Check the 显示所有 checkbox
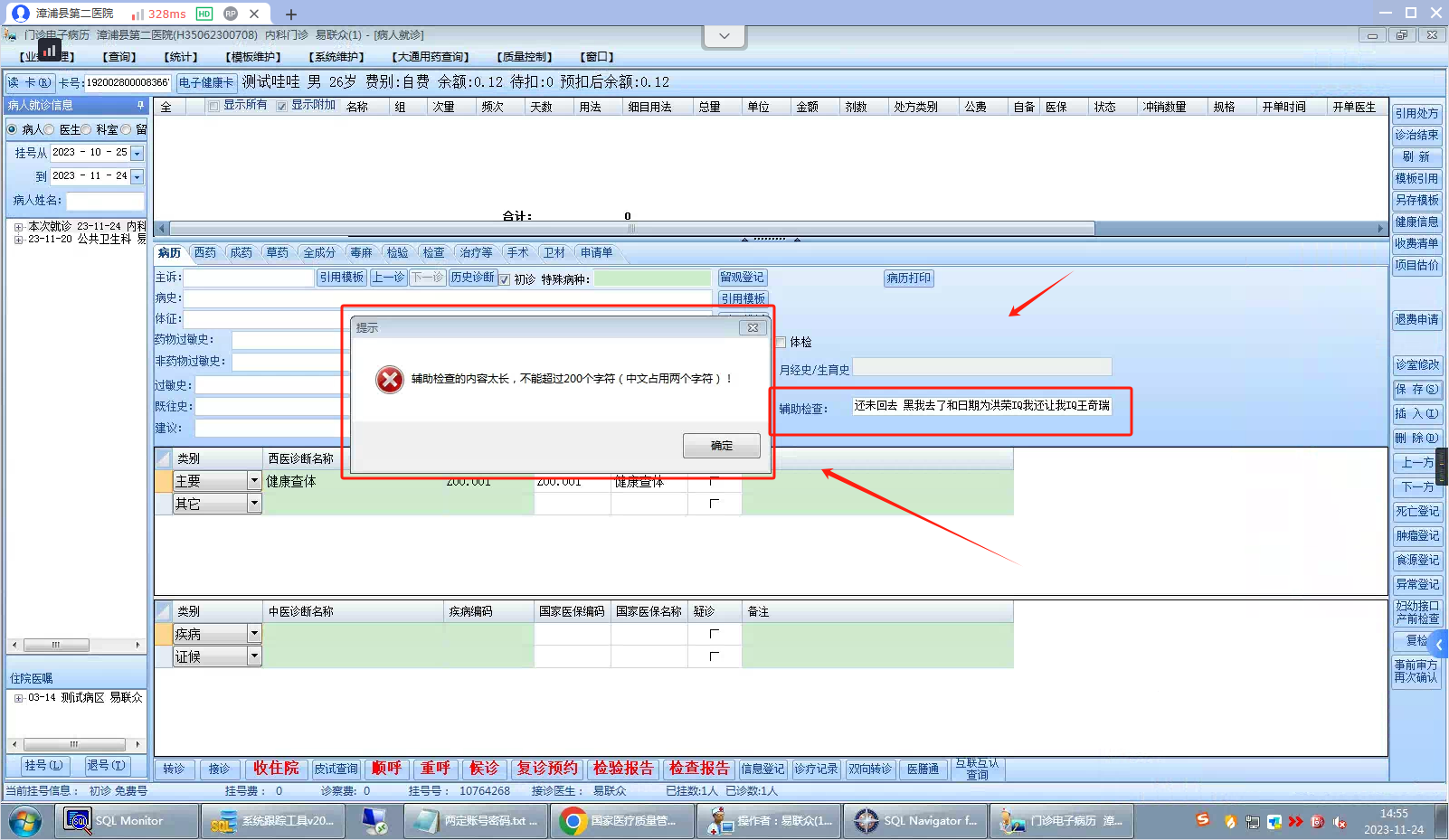Screen dimensions: 1449x840 [214, 106]
